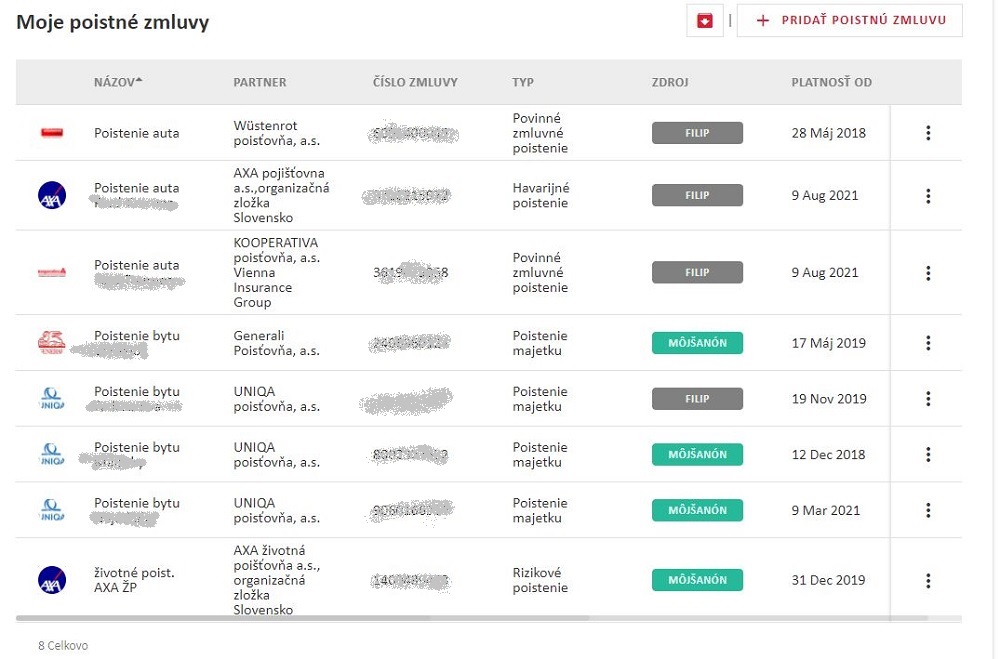Click the '8 Celkovo' total count text
The height and width of the screenshot is (659, 1000).
(63, 646)
